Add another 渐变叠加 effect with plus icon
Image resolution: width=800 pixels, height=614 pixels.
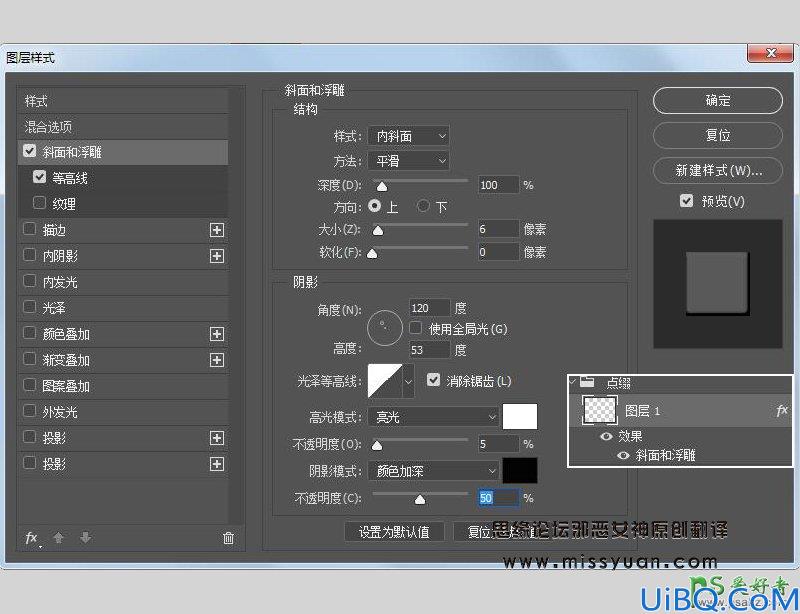click(x=217, y=360)
